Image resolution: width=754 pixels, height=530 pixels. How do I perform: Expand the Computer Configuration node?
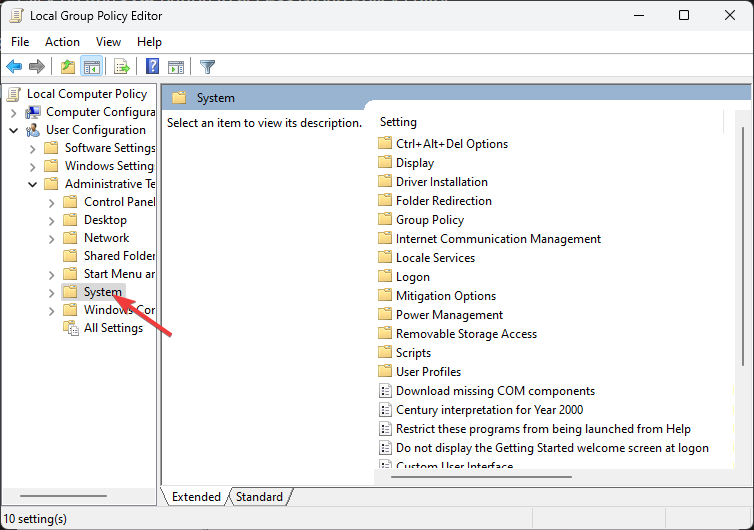click(x=13, y=113)
